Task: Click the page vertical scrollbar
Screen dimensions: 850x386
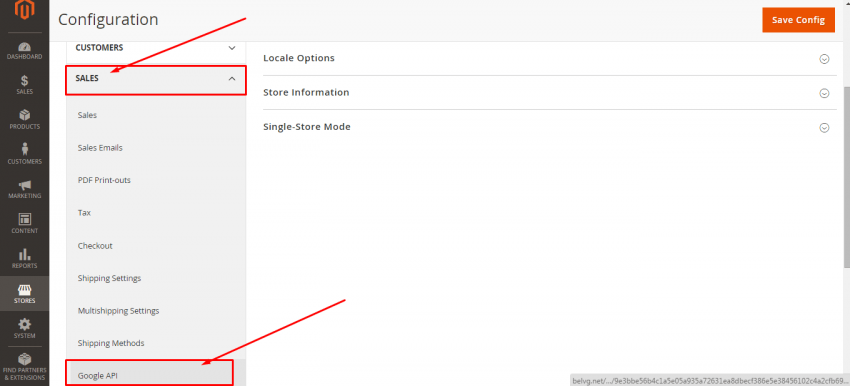Action: (847, 176)
